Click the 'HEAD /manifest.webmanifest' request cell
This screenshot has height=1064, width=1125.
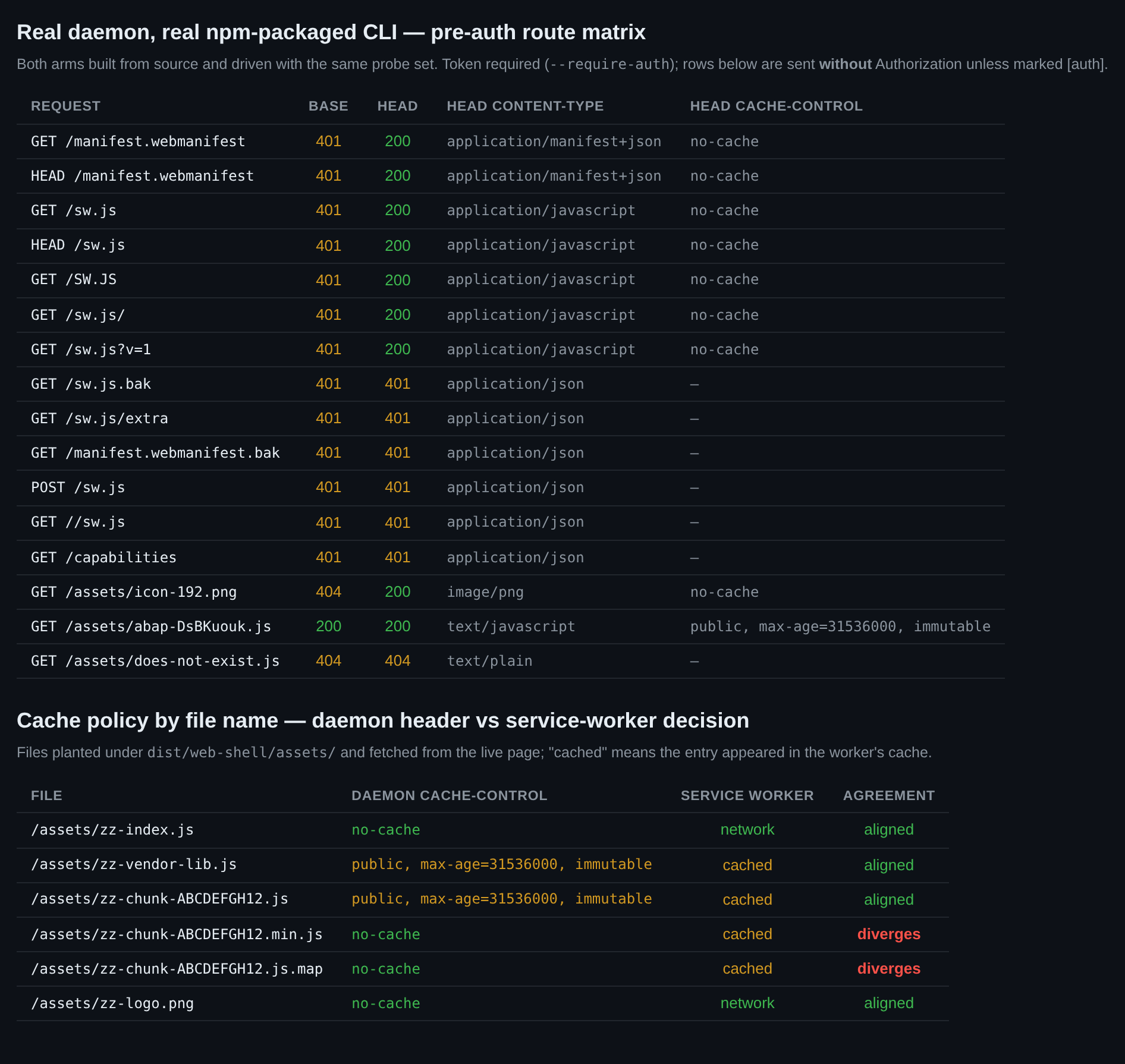[142, 176]
